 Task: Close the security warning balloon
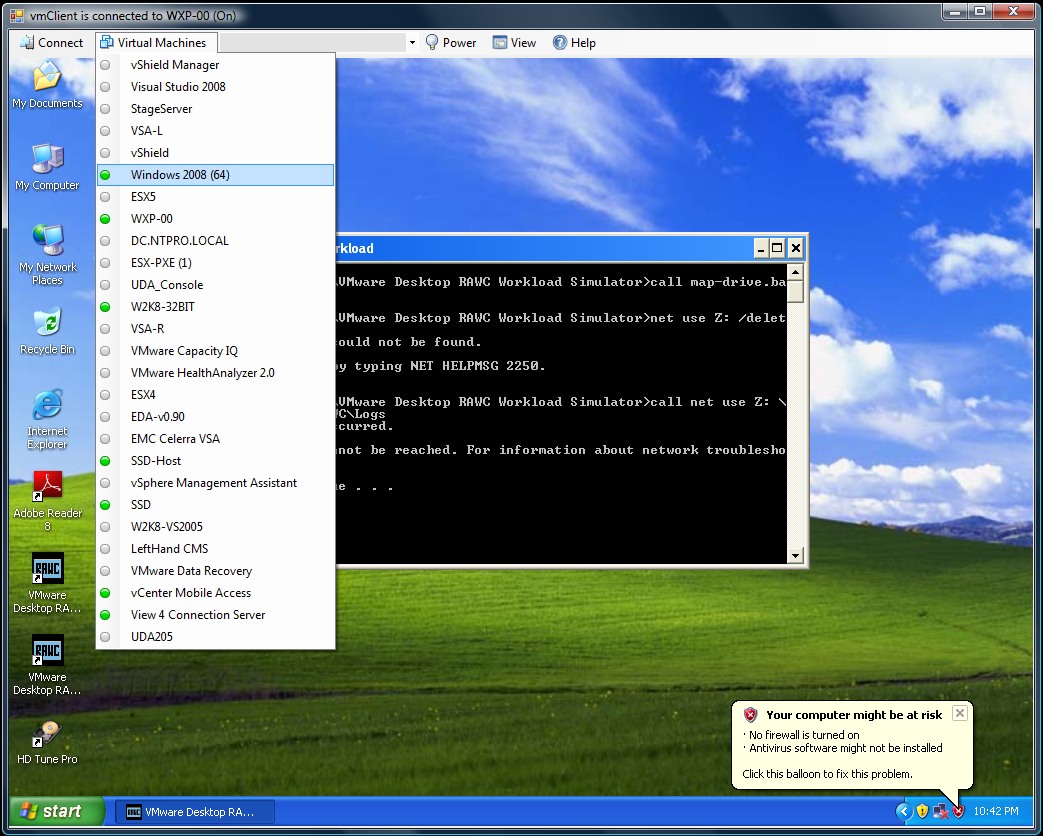959,713
